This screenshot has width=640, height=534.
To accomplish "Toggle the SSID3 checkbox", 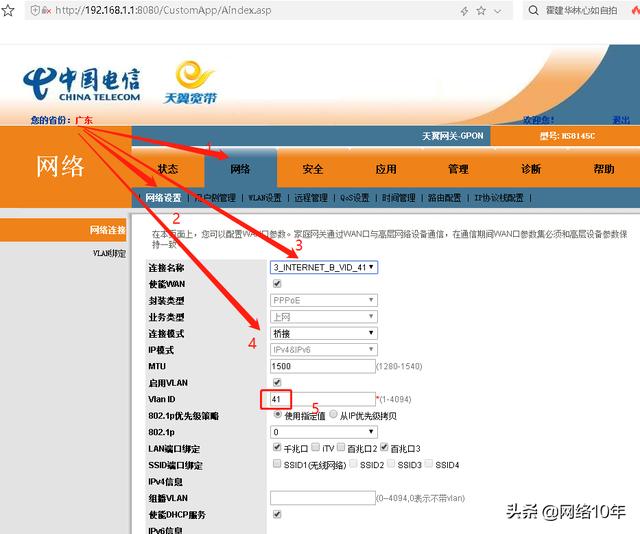I will pos(391,463).
